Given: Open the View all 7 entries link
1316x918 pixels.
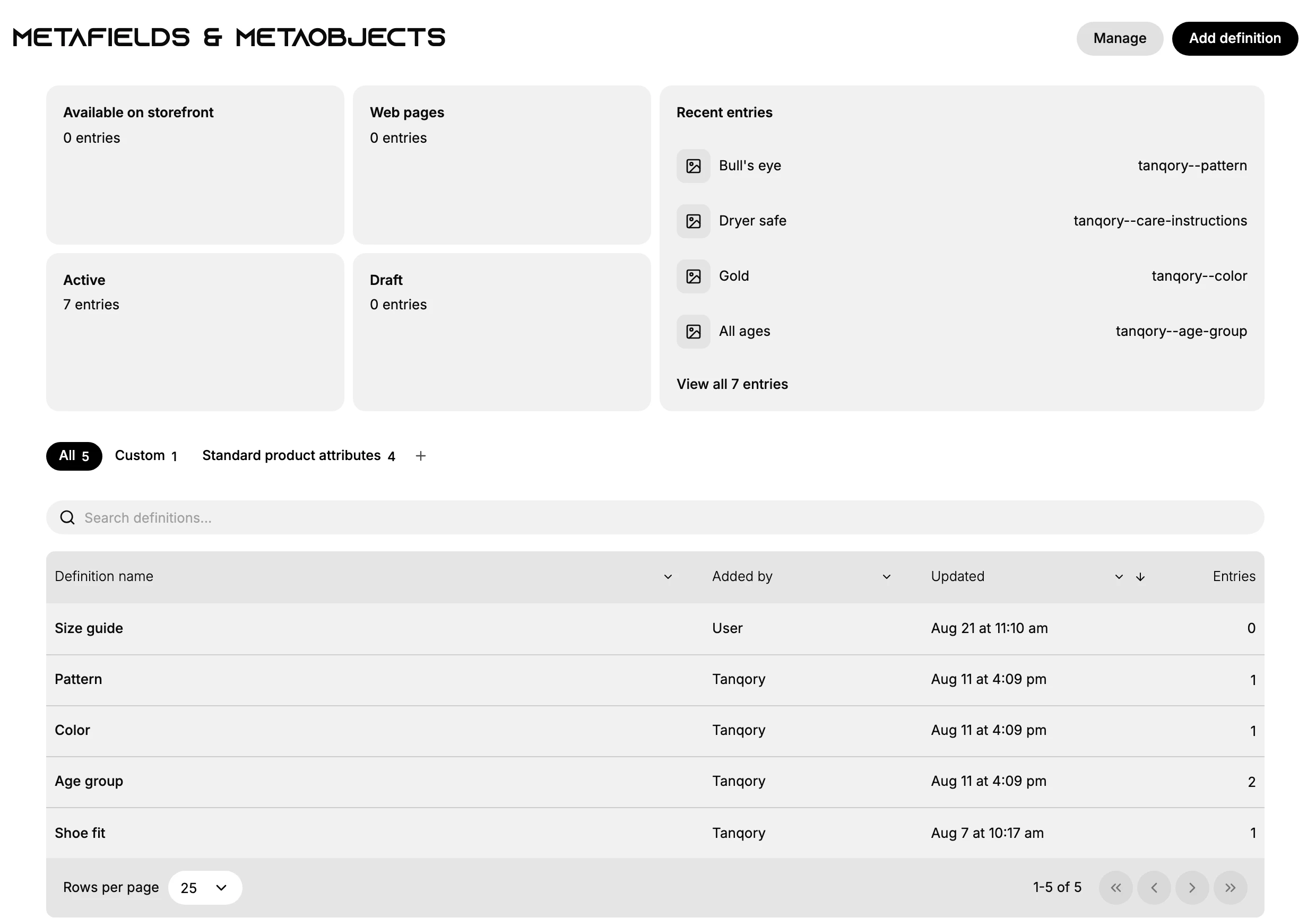Looking at the screenshot, I should click(731, 384).
